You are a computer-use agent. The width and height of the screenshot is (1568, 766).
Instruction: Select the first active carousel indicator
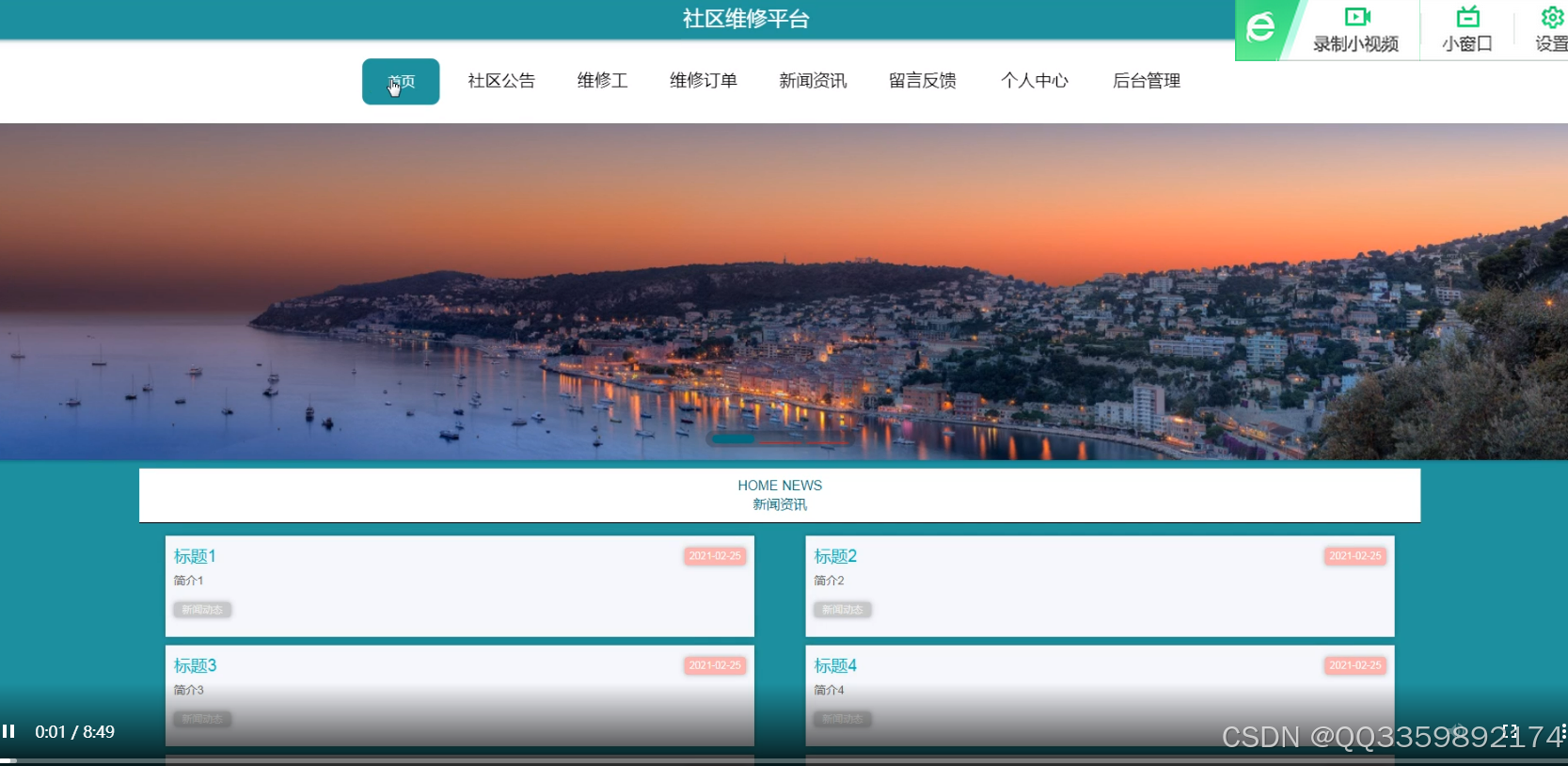[x=733, y=439]
